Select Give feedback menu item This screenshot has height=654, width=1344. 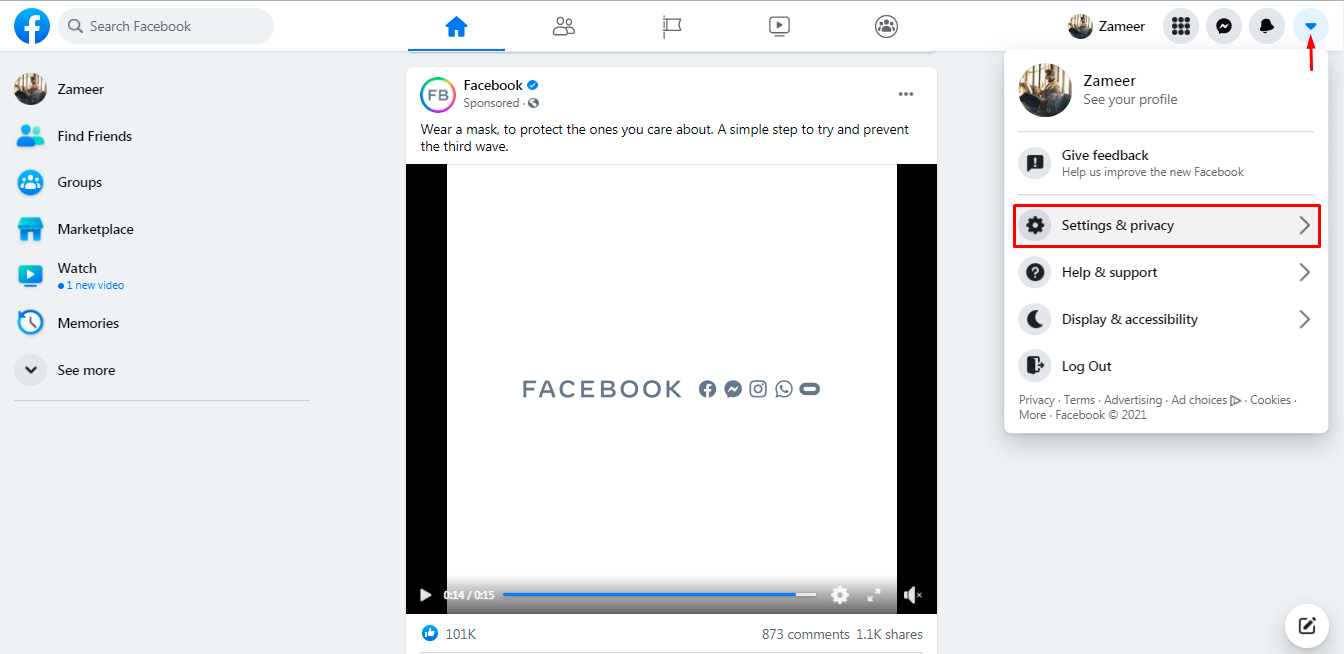(x=1166, y=163)
